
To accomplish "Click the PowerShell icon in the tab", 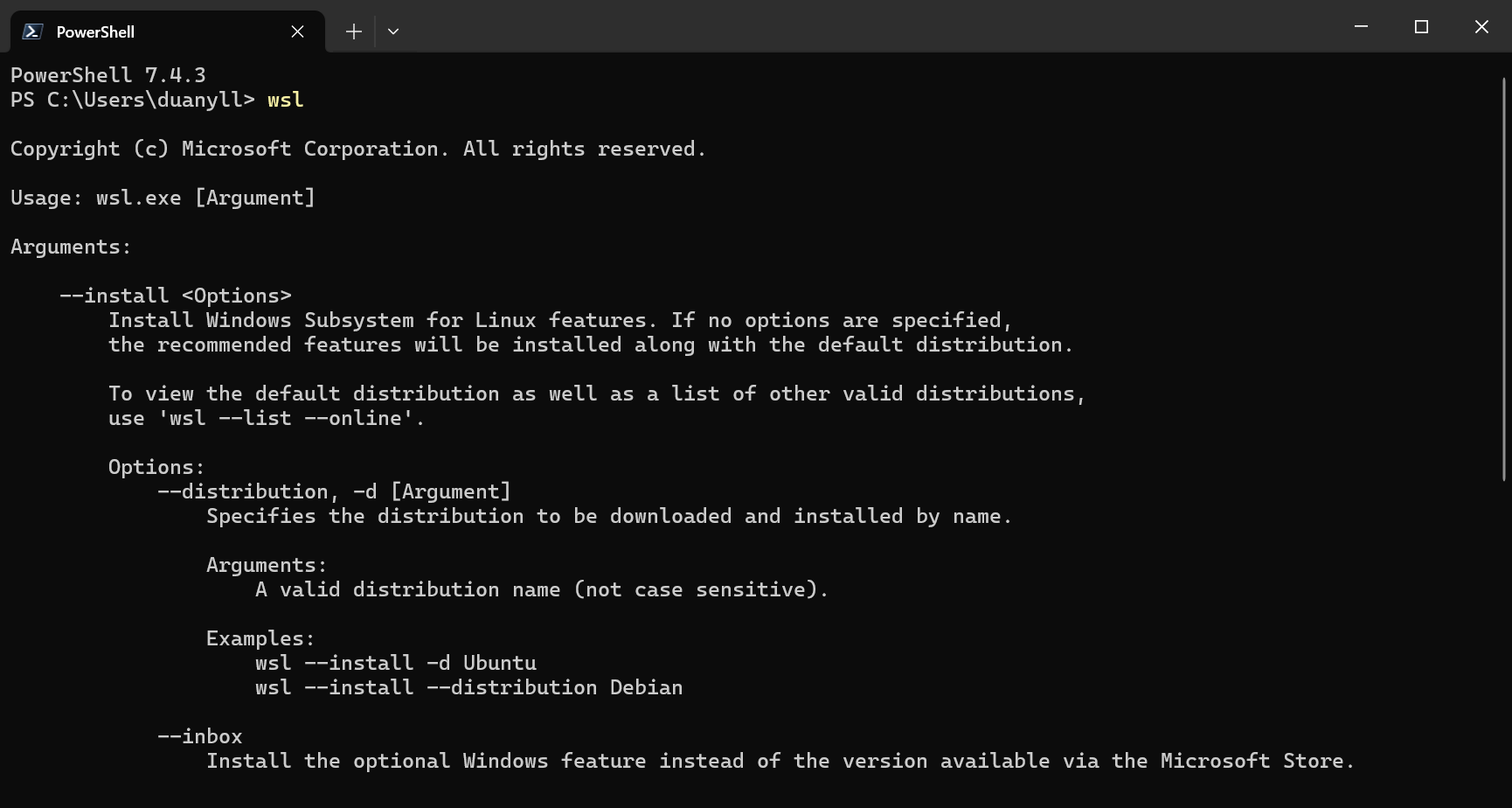I will click(x=32, y=31).
